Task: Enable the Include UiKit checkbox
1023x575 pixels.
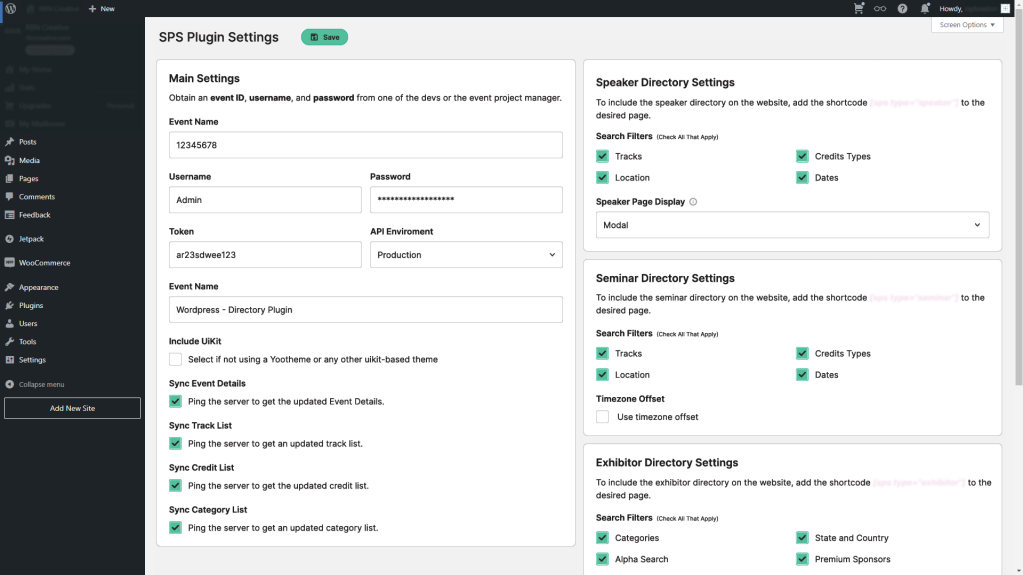Action: pyautogui.click(x=176, y=359)
